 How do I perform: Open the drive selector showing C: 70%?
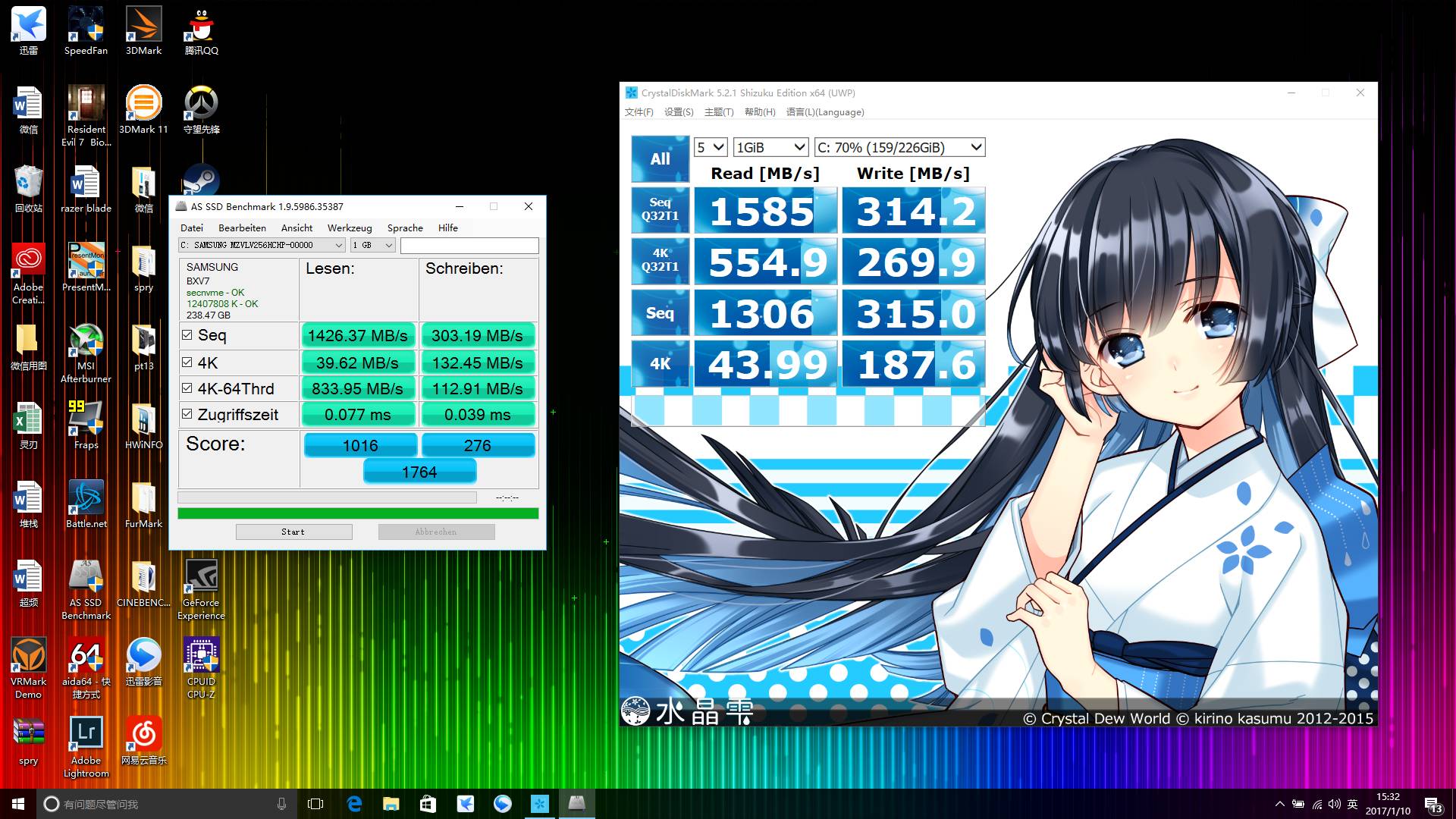899,147
